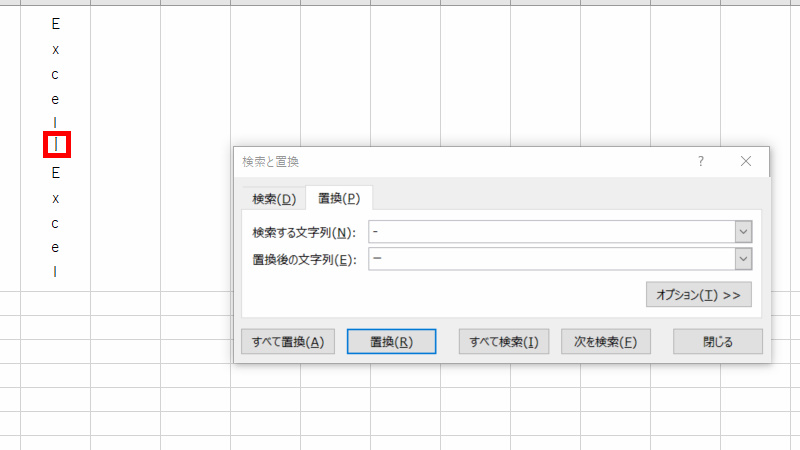Expand the 検索する文字列 dropdown arrow
This screenshot has width=800, height=450.
[743, 232]
